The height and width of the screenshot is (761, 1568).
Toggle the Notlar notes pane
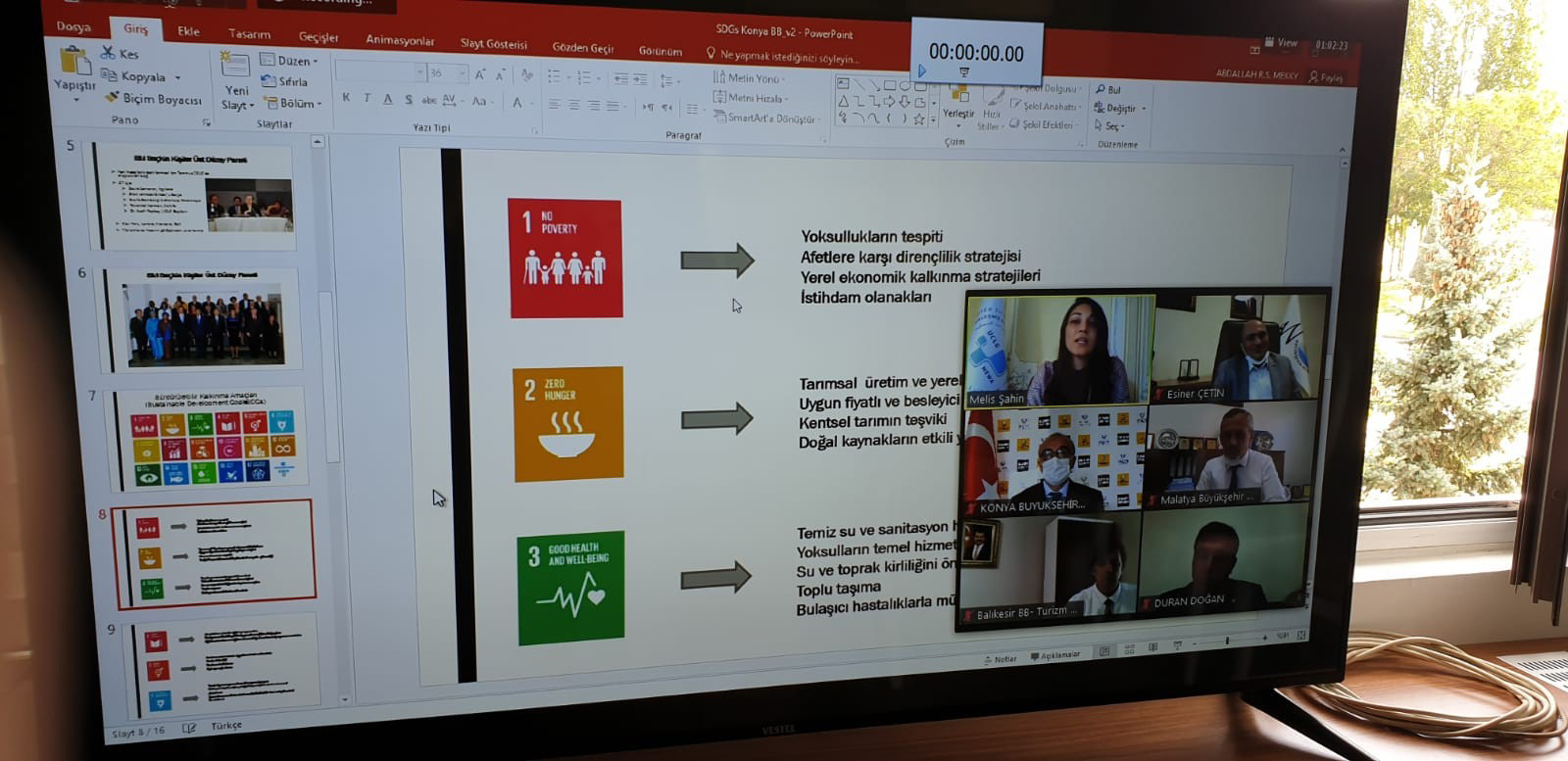tap(1002, 659)
